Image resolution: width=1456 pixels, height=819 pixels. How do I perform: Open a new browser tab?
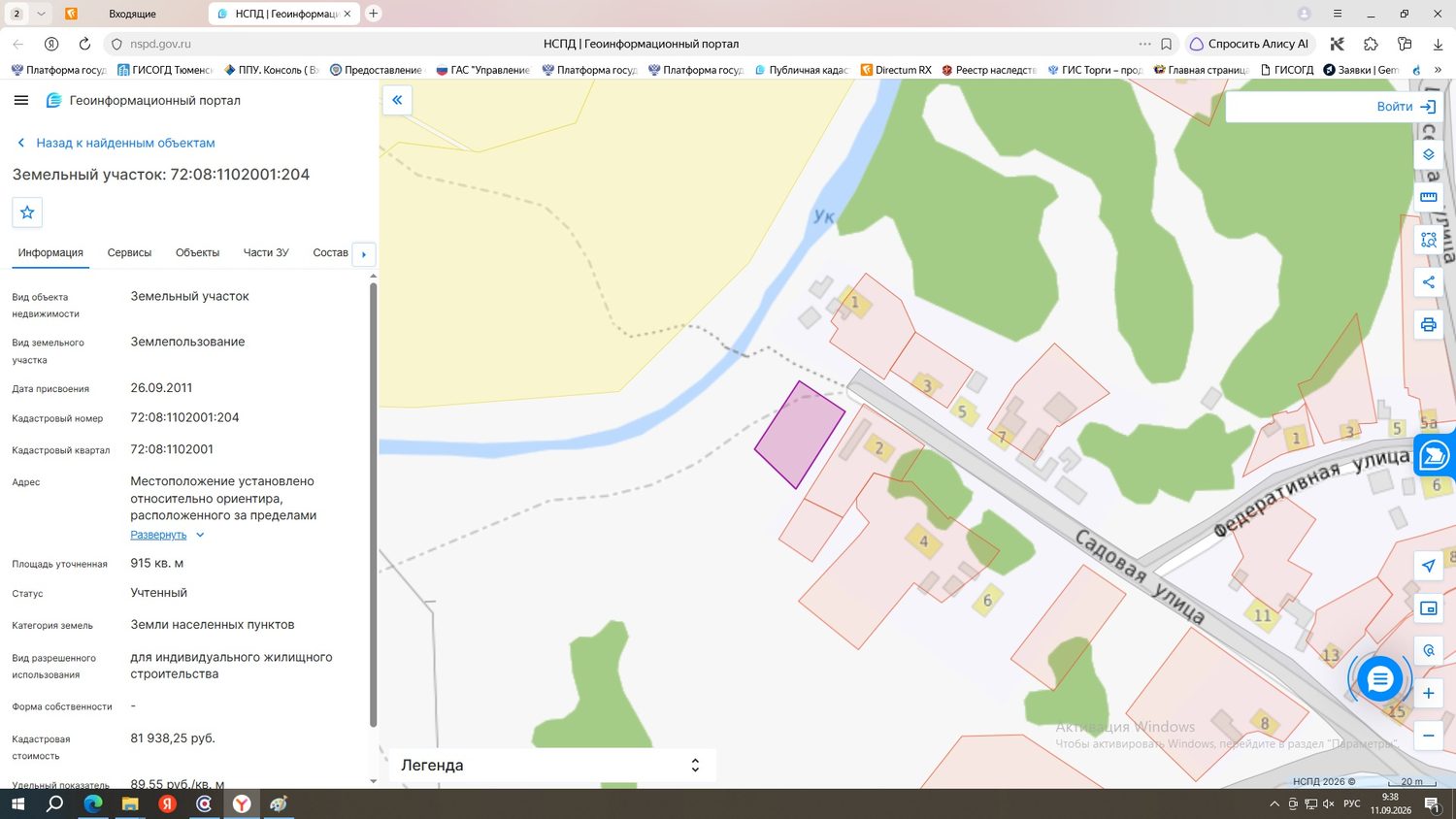373,14
